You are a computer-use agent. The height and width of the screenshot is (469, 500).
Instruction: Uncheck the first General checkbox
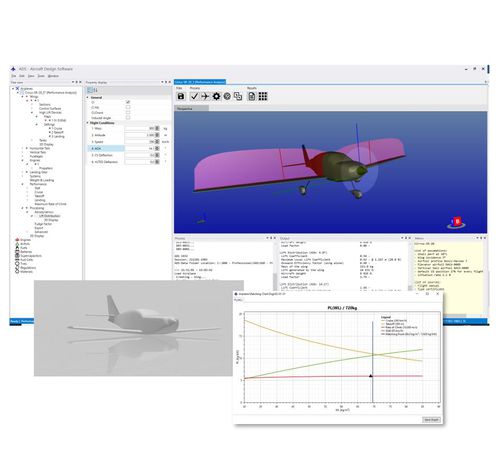pos(128,102)
